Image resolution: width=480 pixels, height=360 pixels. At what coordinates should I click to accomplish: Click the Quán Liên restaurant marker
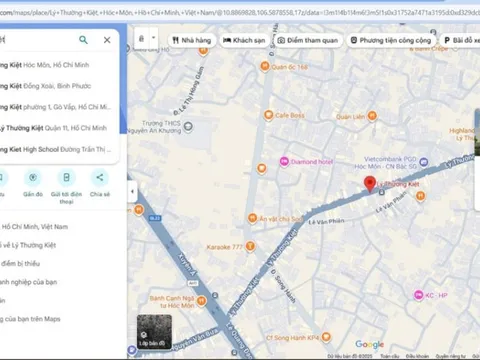(x=372, y=116)
